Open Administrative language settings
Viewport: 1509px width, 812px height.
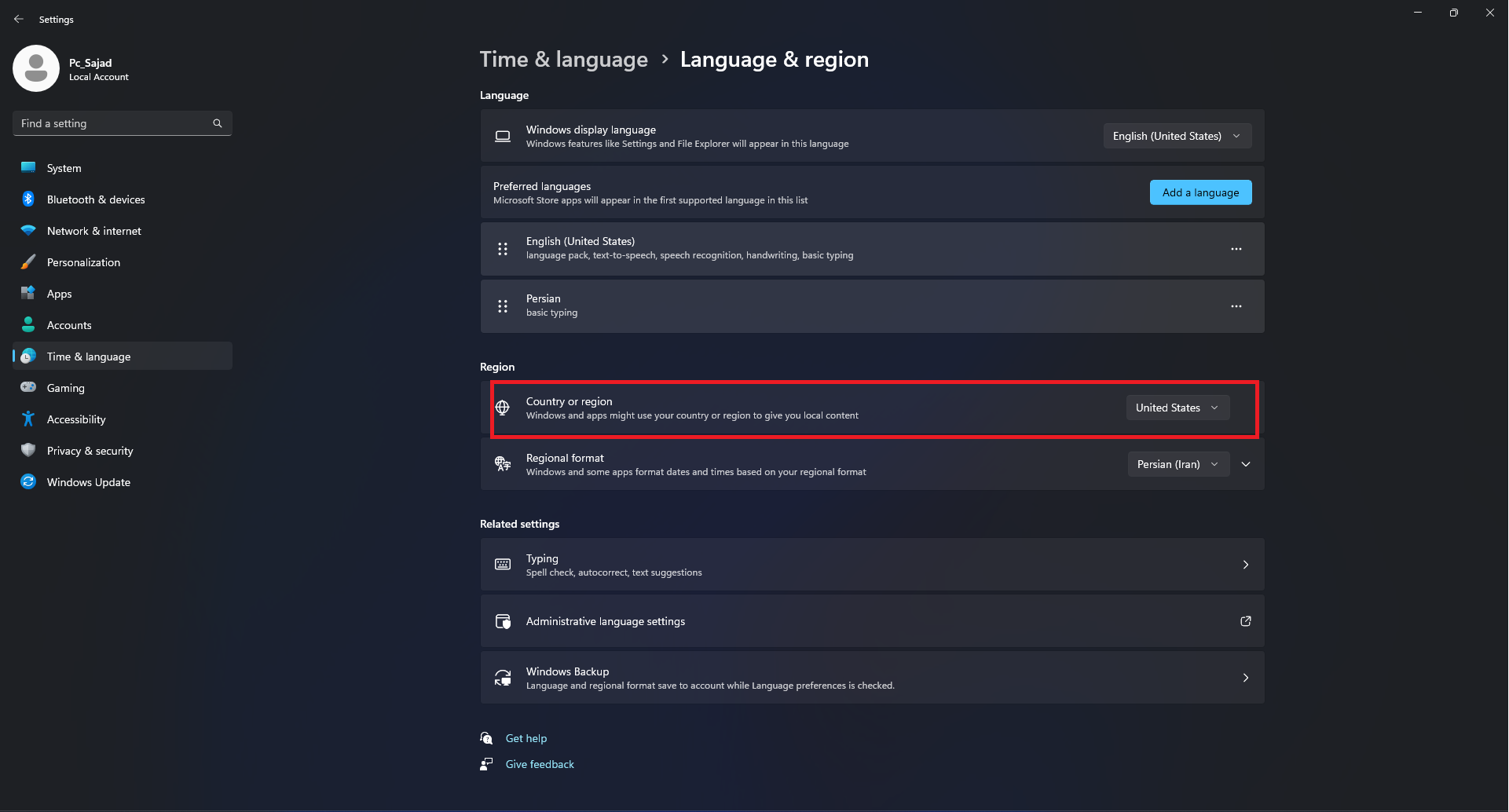pos(872,621)
